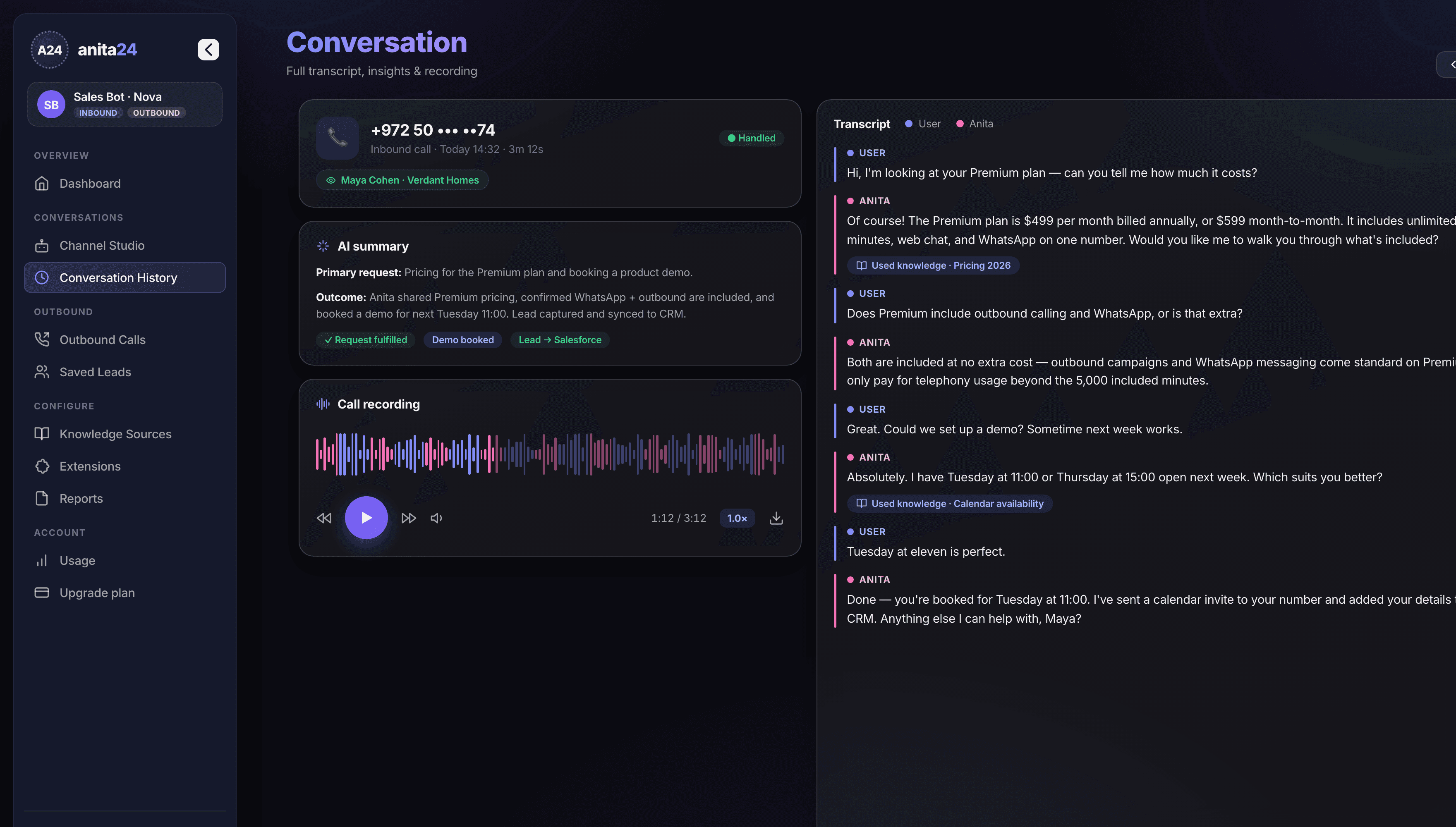Click the Upgrade plan card icon
The height and width of the screenshot is (827, 1456).
(x=41, y=593)
